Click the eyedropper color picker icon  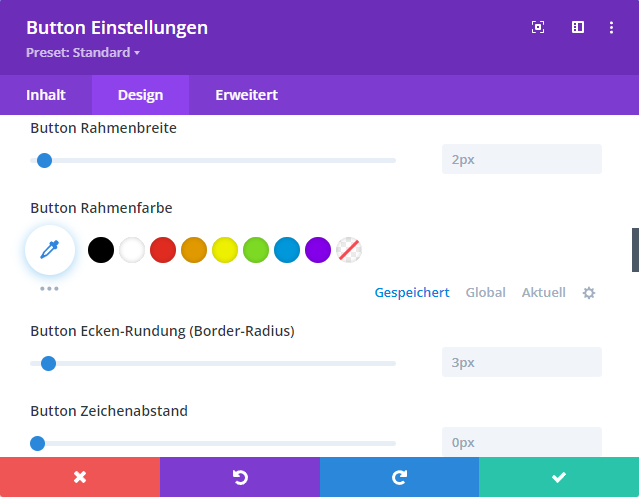coord(50,250)
